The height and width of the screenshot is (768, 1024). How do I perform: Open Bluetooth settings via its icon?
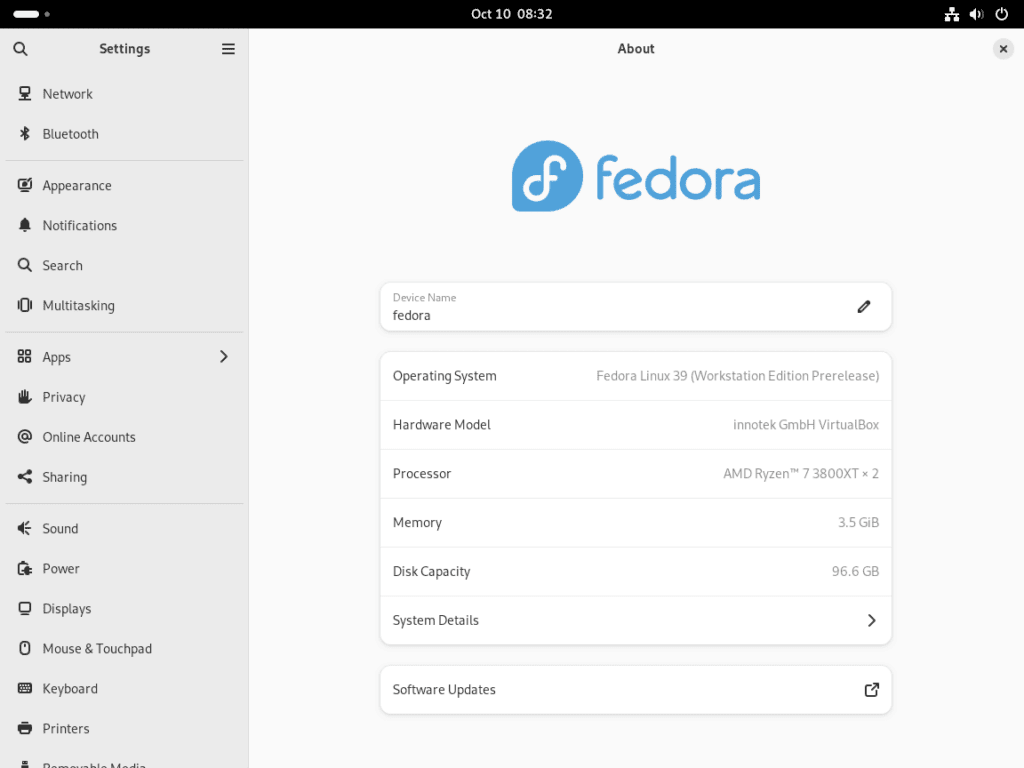pos(23,133)
